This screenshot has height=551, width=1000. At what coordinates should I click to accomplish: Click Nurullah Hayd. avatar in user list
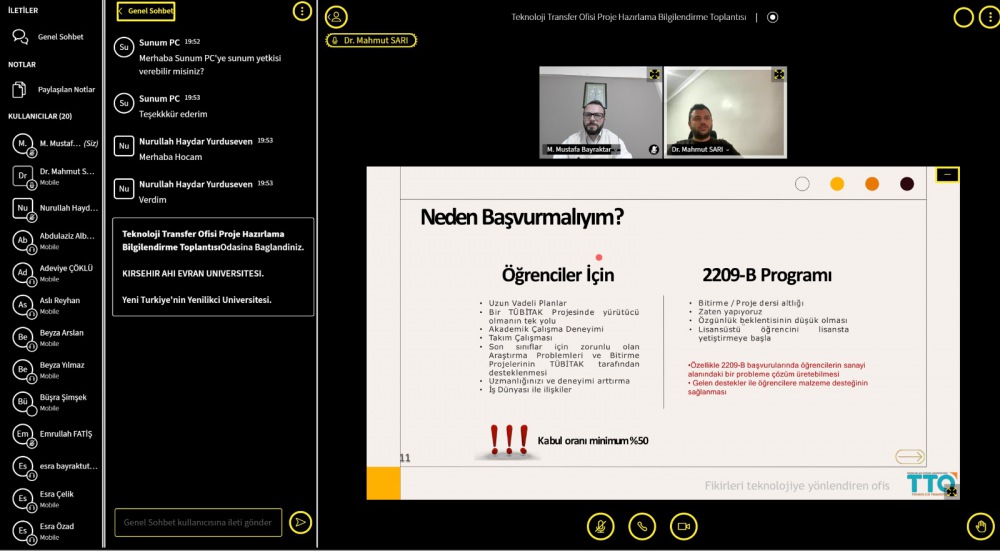(x=23, y=209)
